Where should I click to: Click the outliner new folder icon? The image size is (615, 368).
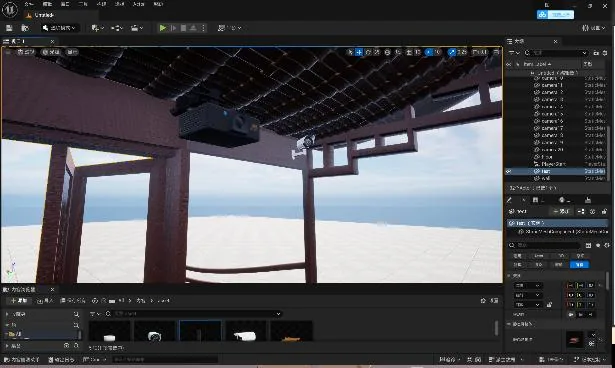[x=596, y=53]
